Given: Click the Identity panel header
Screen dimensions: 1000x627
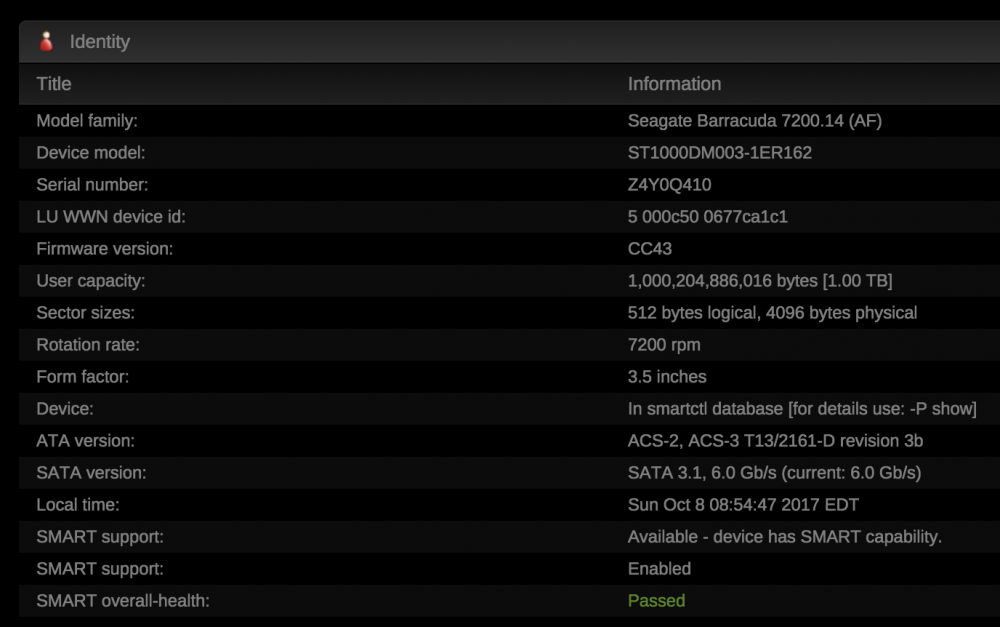Looking at the screenshot, I should (510, 41).
